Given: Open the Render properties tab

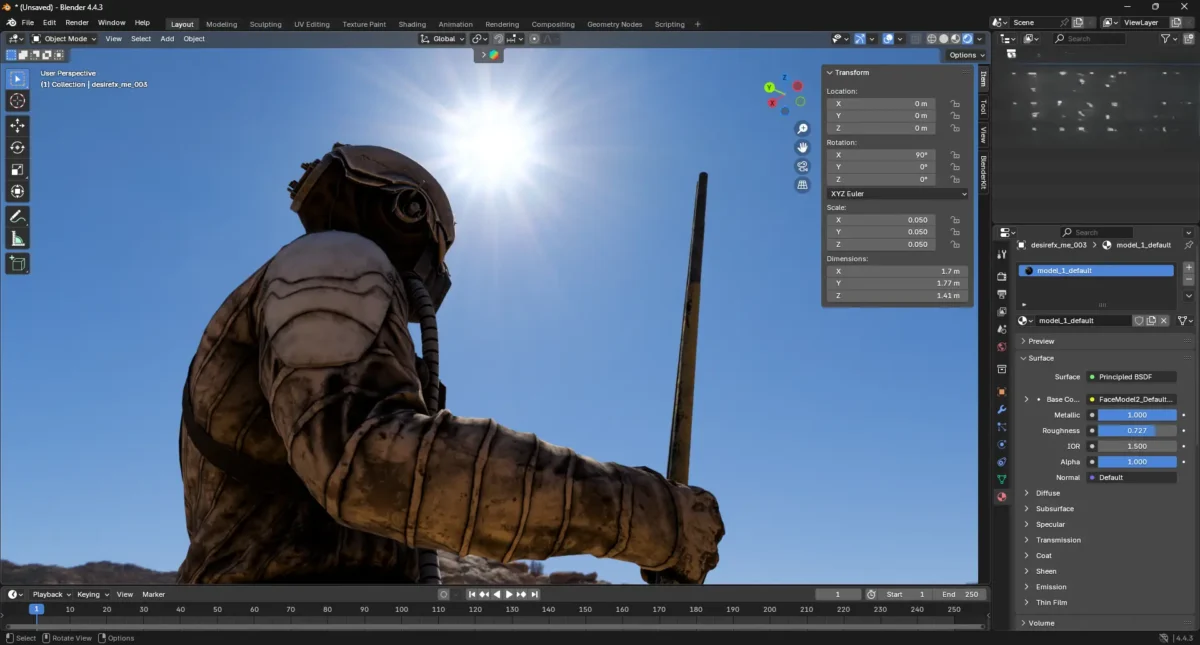Looking at the screenshot, I should [1001, 276].
